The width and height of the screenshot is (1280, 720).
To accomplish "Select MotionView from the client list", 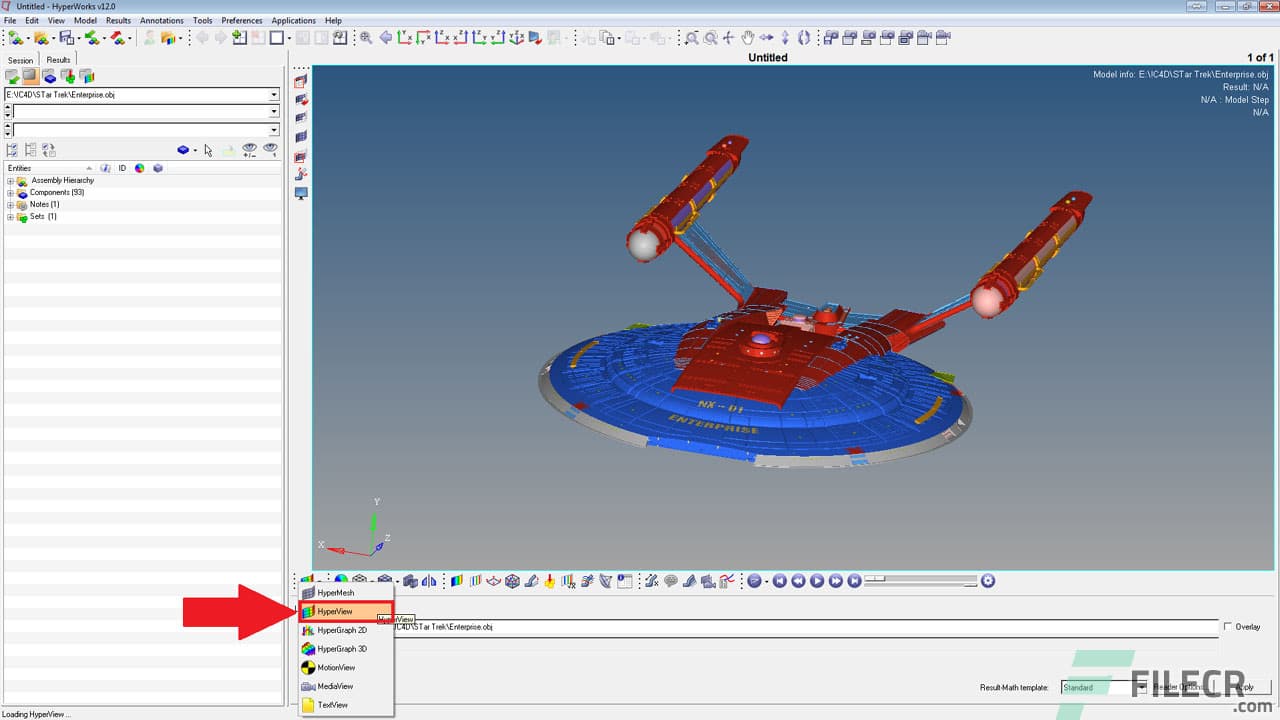I will click(x=338, y=667).
